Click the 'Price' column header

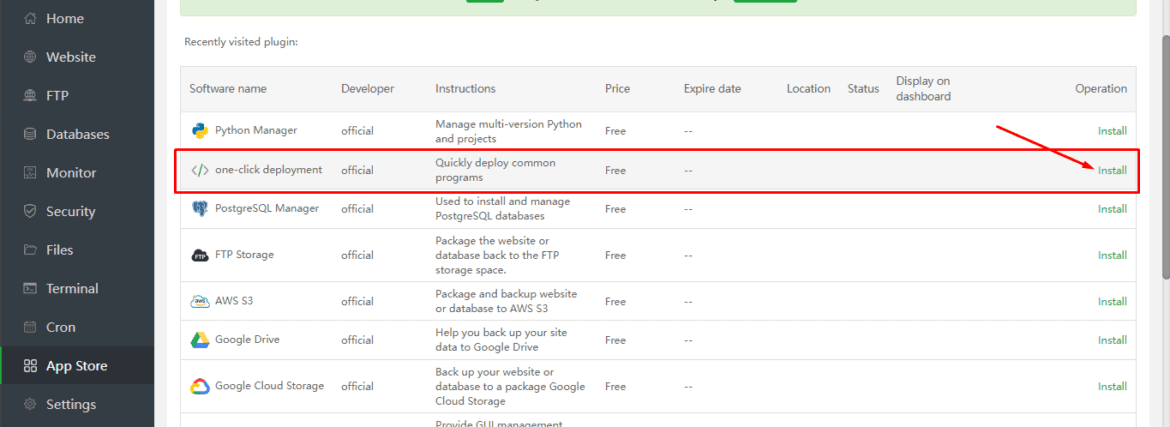click(x=618, y=89)
